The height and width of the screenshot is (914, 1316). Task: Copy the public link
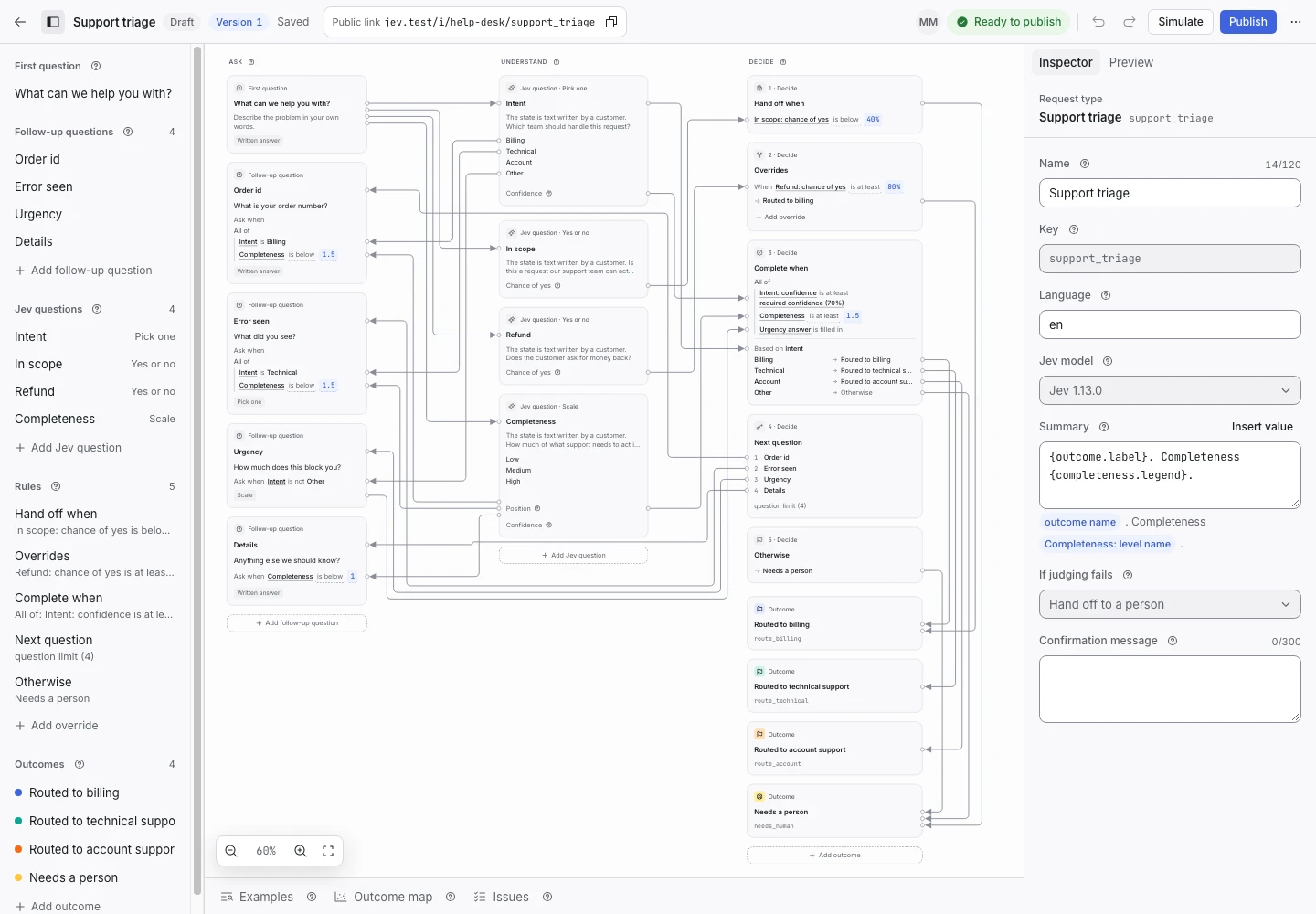tap(611, 22)
